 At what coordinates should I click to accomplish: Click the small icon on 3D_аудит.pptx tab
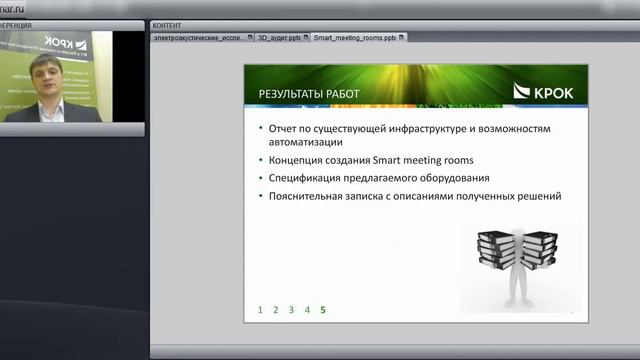pos(306,37)
